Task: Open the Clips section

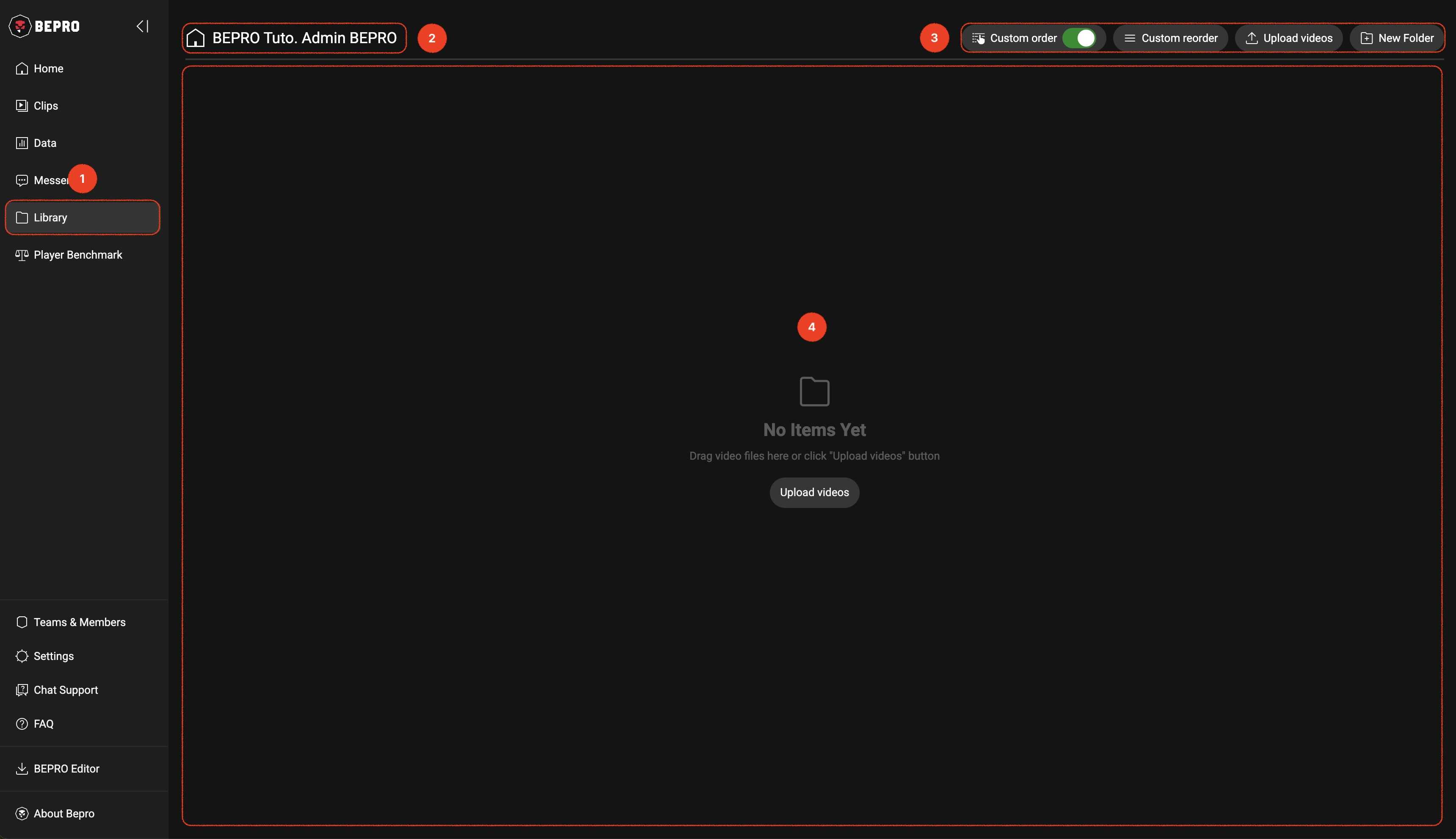Action: tap(46, 106)
